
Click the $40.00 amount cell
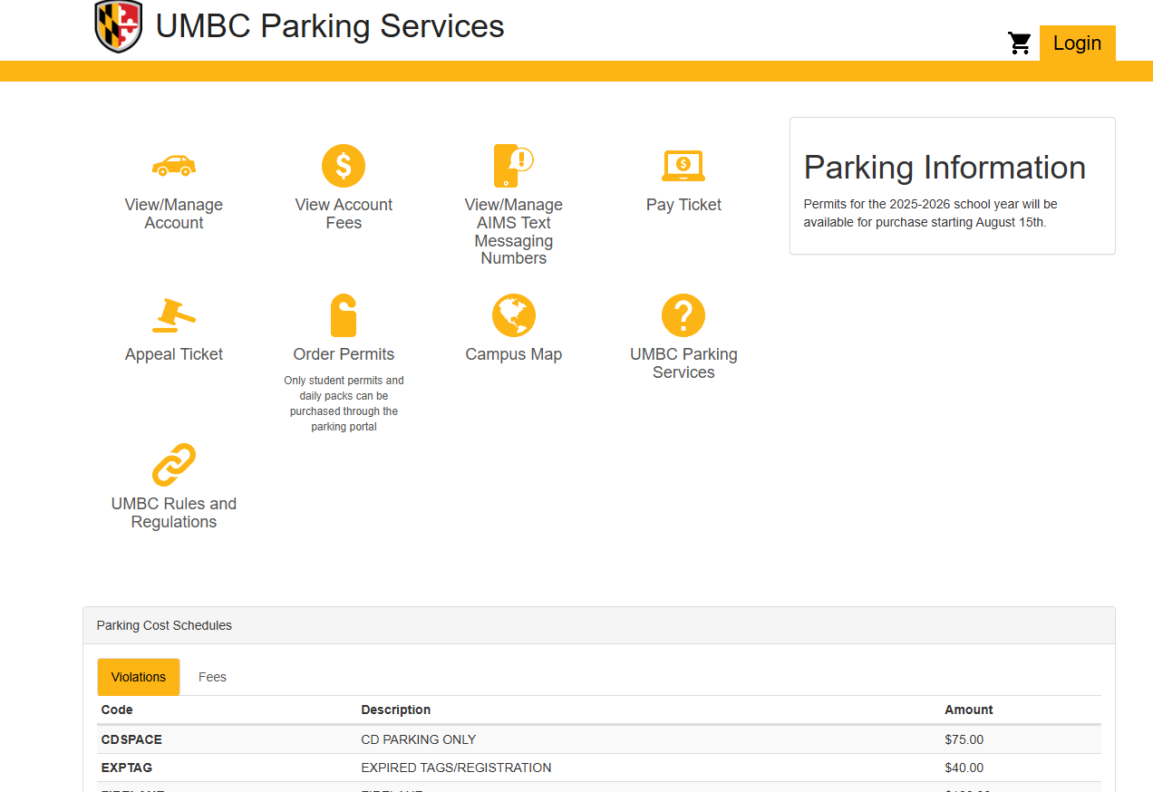[964, 768]
